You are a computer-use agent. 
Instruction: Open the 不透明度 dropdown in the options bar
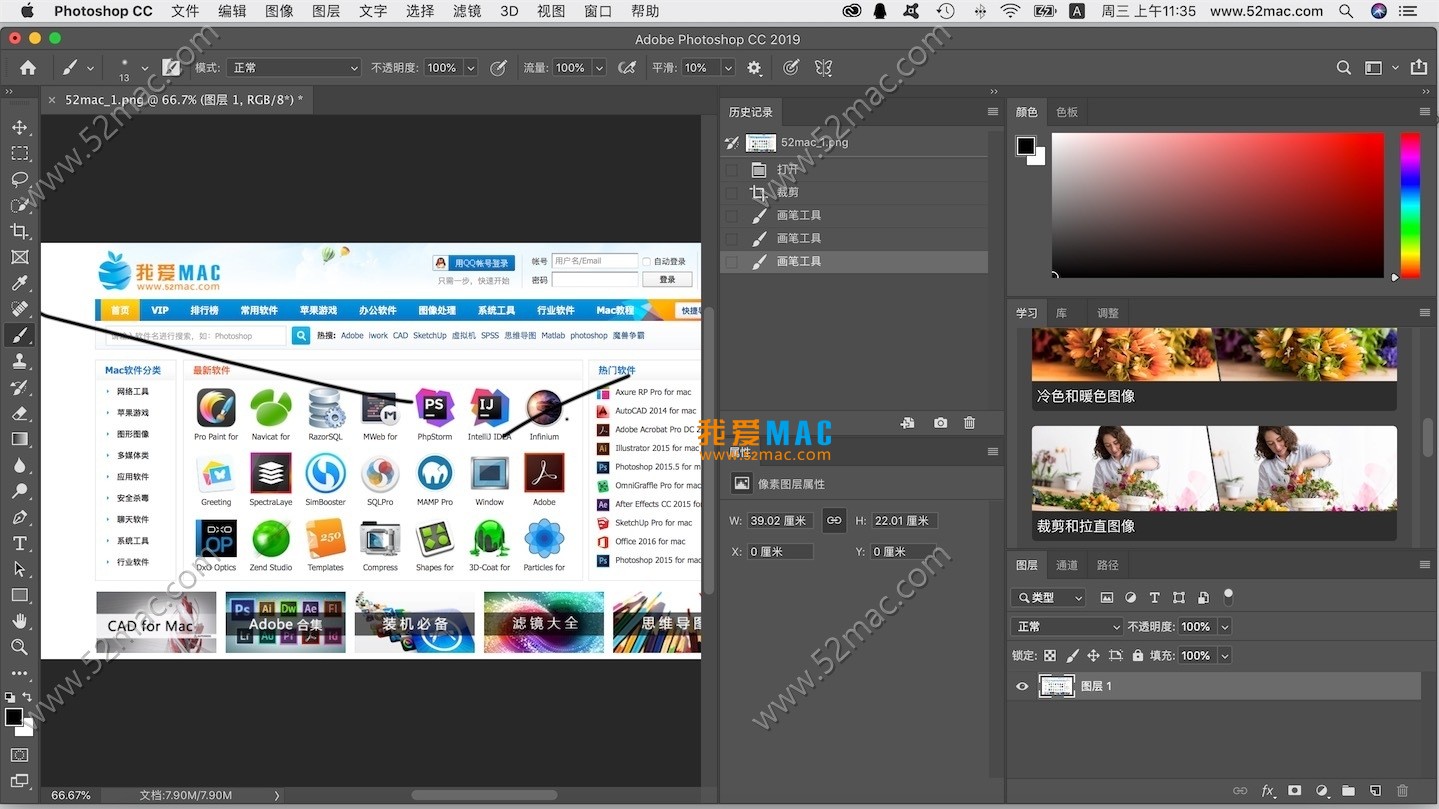click(x=469, y=67)
